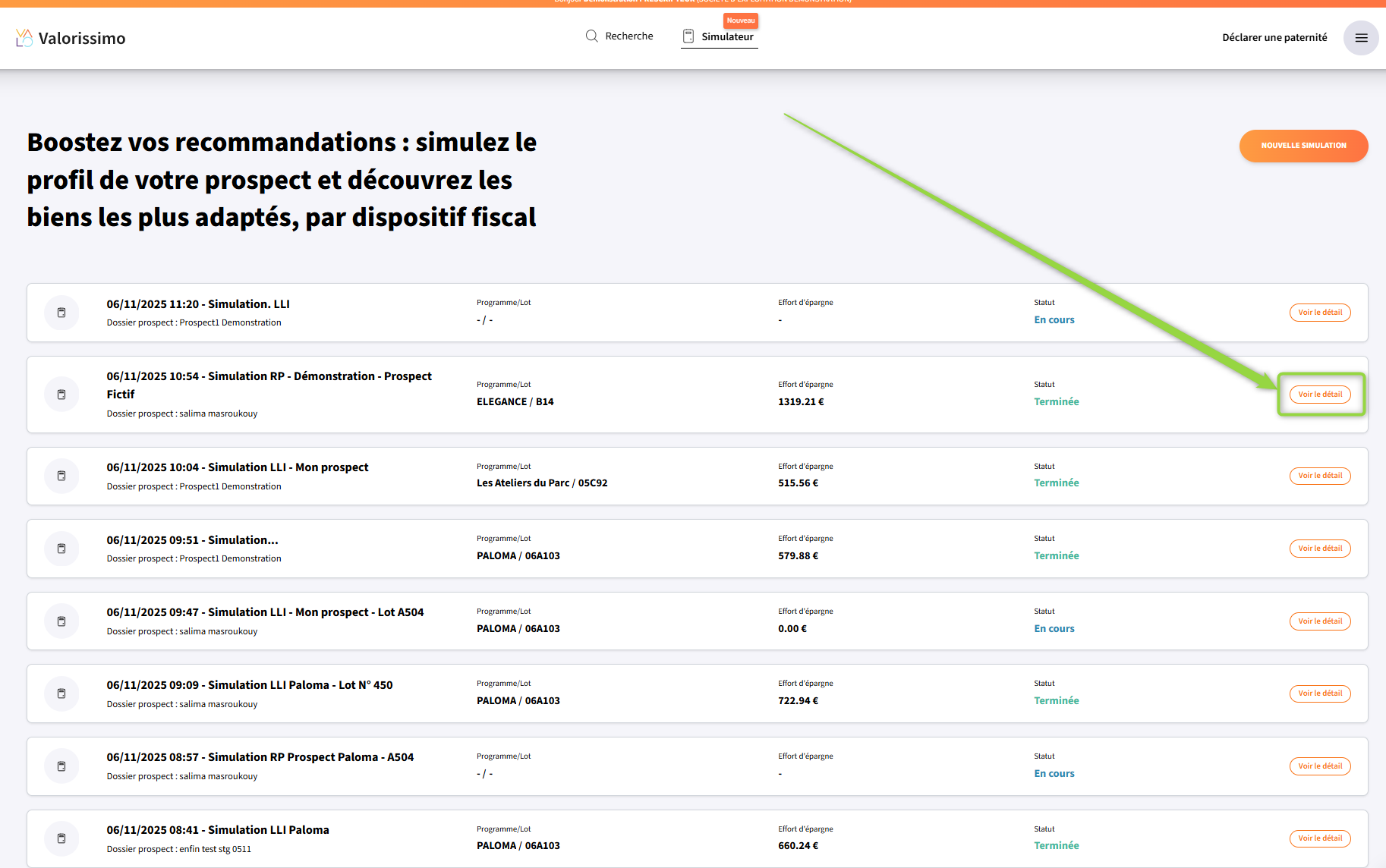Click the Recherche magnifying glass icon
The image size is (1386, 868).
pos(592,36)
